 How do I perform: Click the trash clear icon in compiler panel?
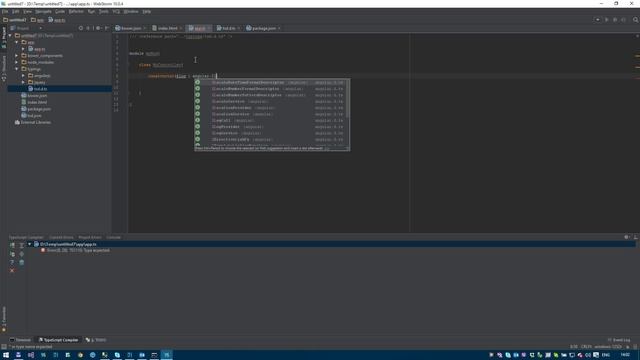(22, 262)
